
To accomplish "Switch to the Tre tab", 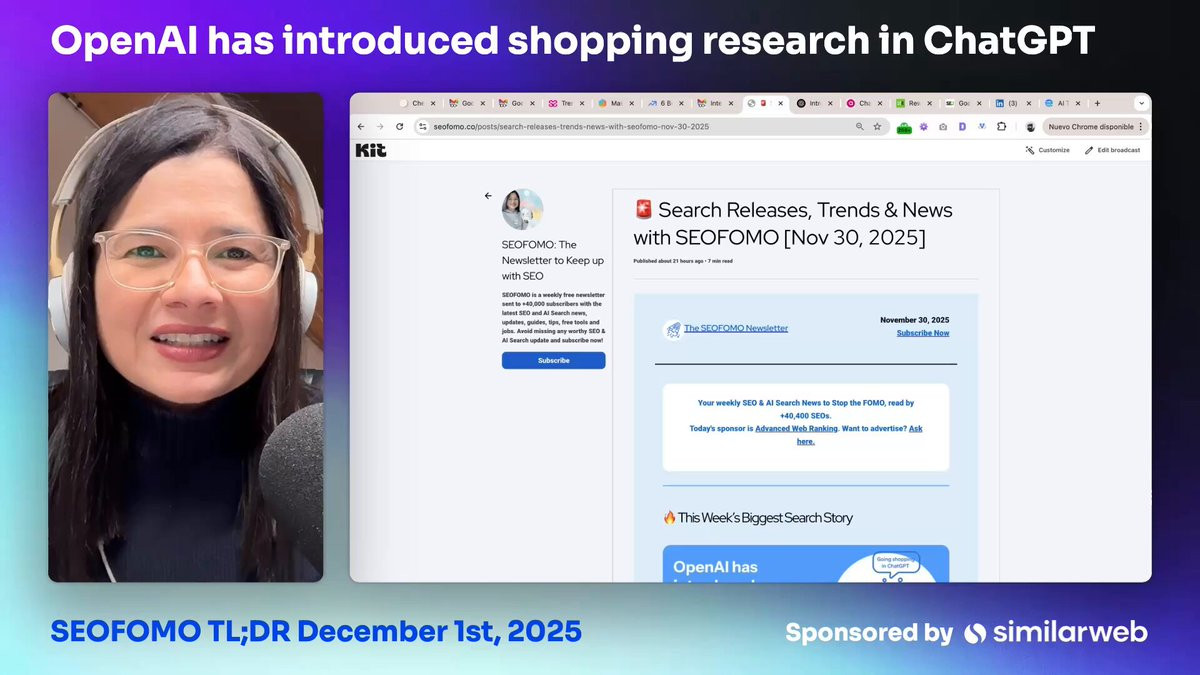I will point(566,103).
